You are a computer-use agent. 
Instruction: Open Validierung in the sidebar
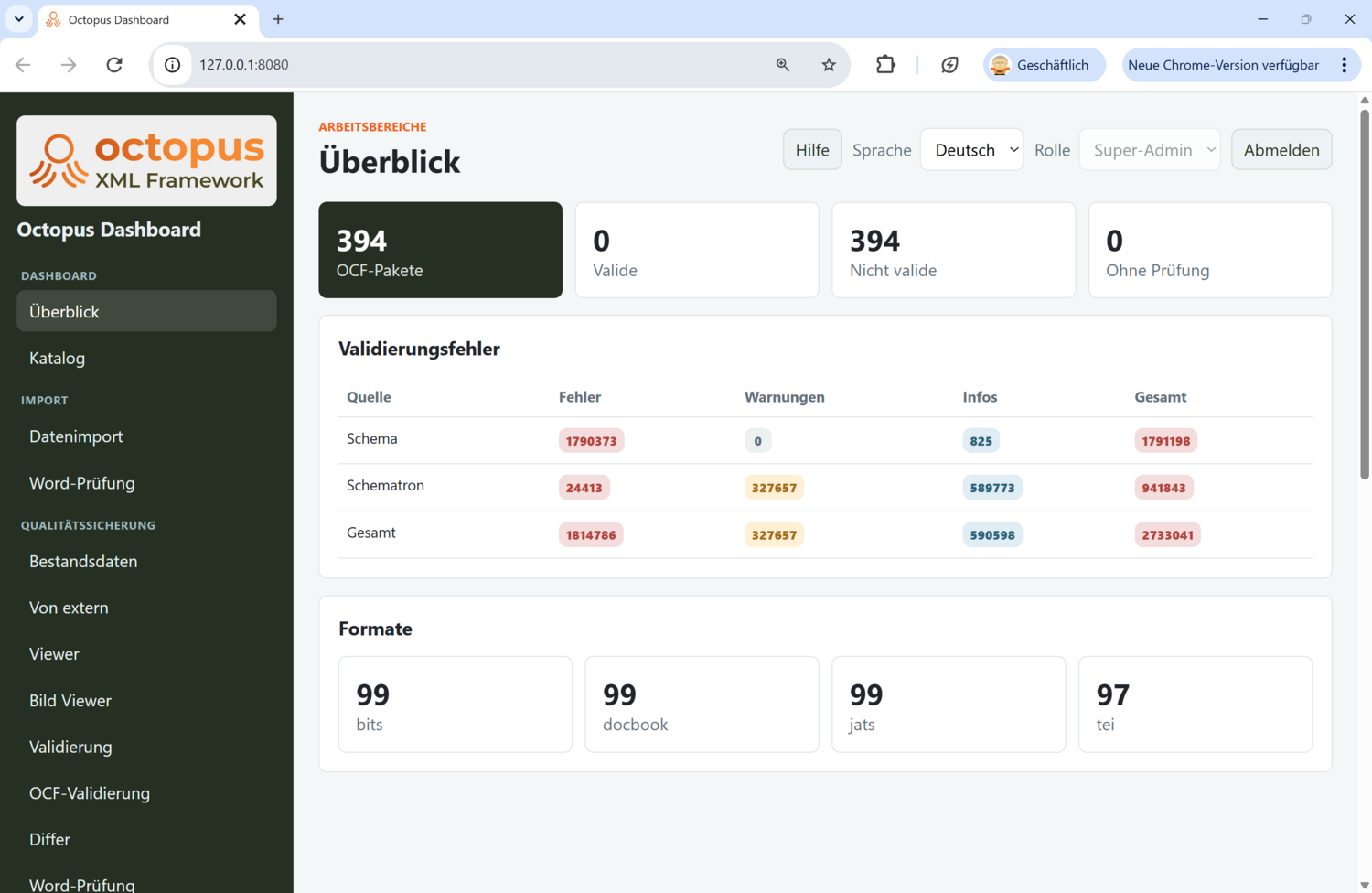[x=146, y=747]
